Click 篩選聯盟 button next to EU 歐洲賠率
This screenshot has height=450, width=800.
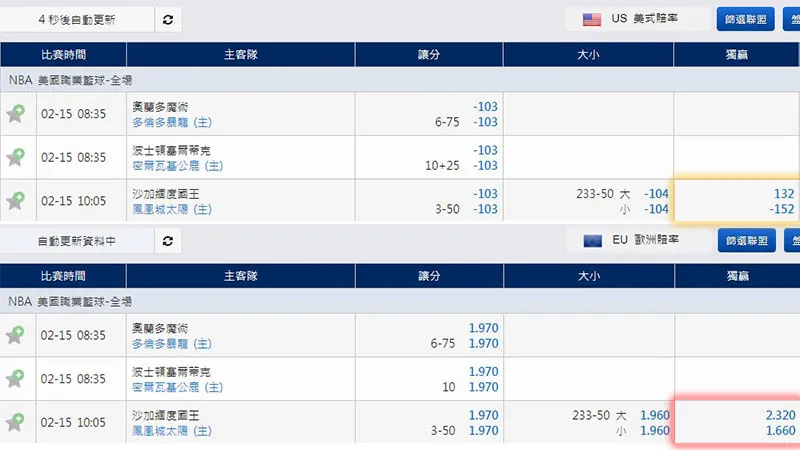(x=746, y=241)
